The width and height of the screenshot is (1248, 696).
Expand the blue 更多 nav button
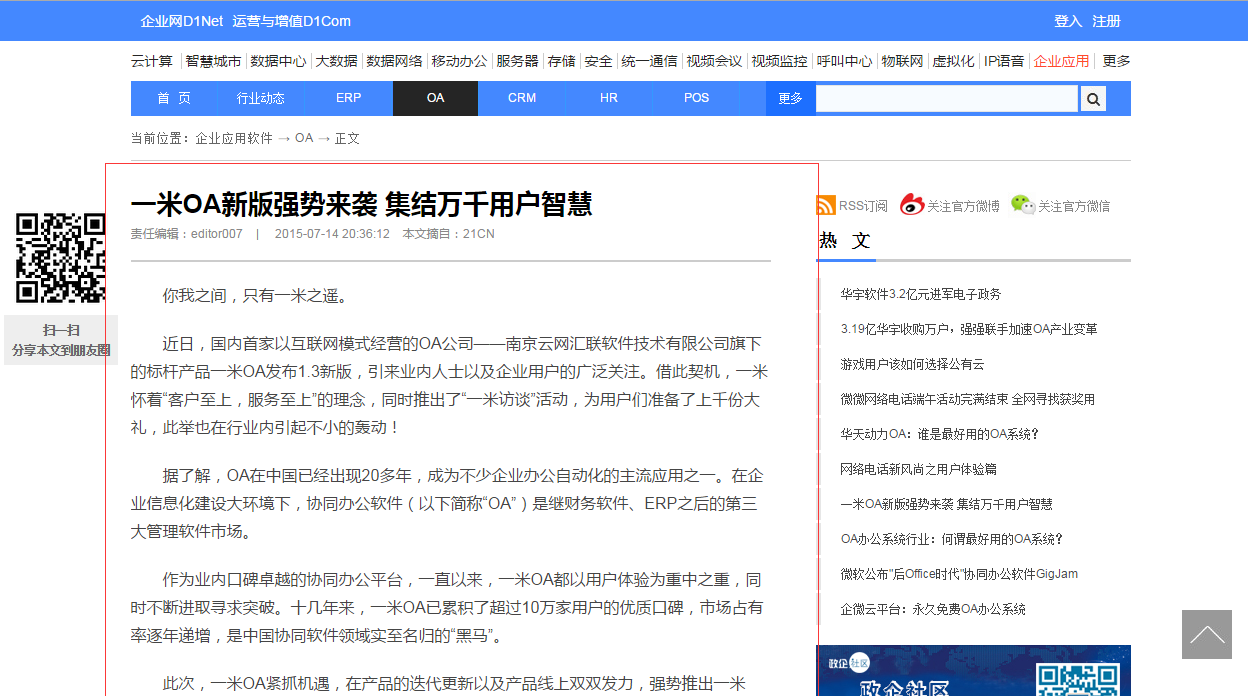(x=790, y=98)
